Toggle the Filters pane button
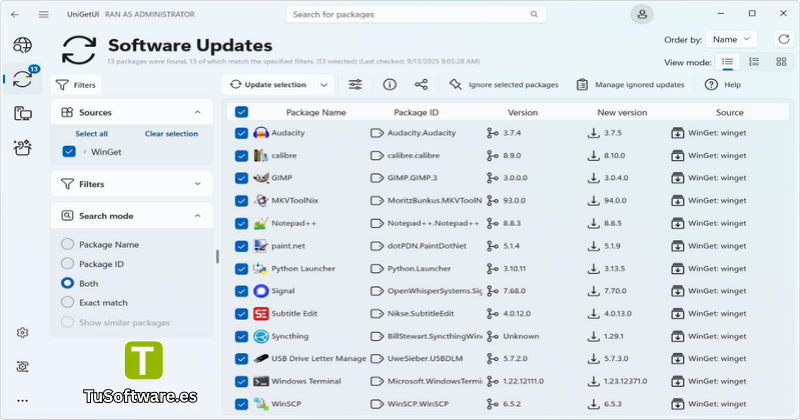 coord(76,85)
